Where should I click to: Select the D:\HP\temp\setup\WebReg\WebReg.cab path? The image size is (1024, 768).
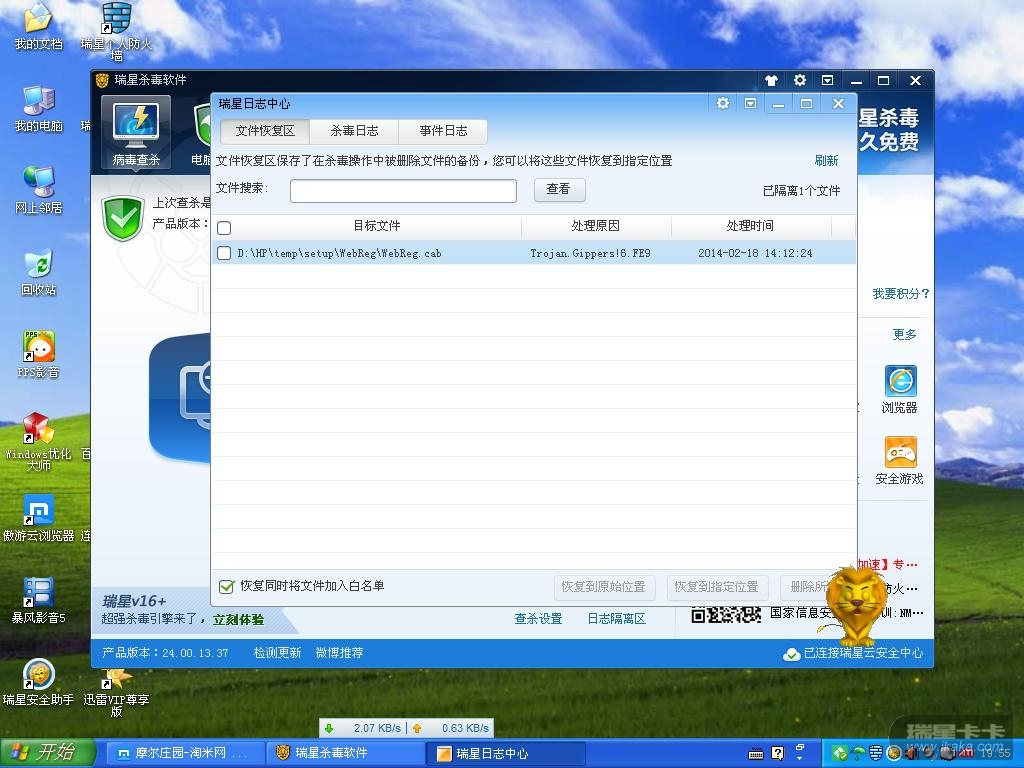coord(339,253)
